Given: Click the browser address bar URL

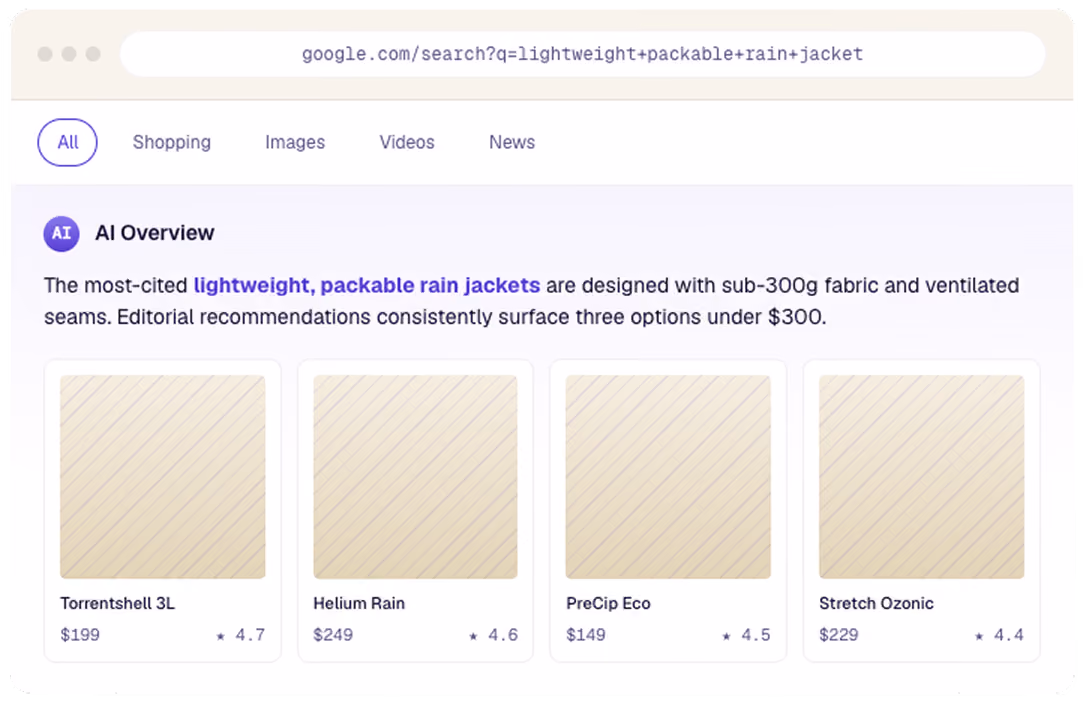Looking at the screenshot, I should [x=582, y=54].
